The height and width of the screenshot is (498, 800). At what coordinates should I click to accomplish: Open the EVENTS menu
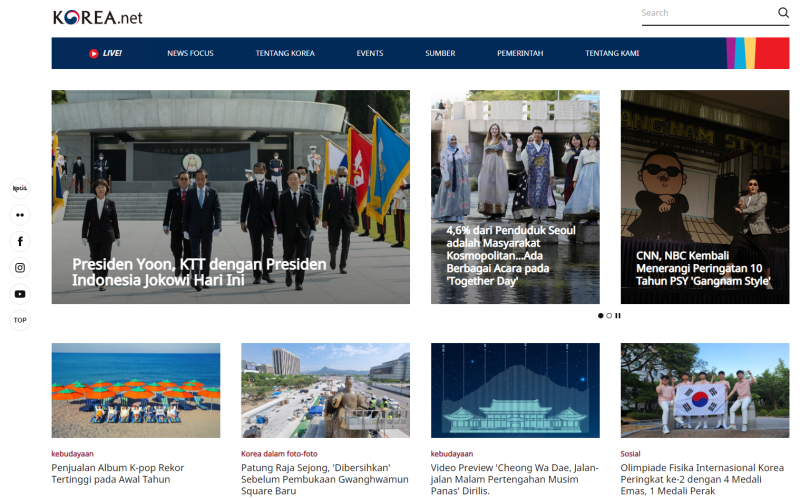pos(370,53)
